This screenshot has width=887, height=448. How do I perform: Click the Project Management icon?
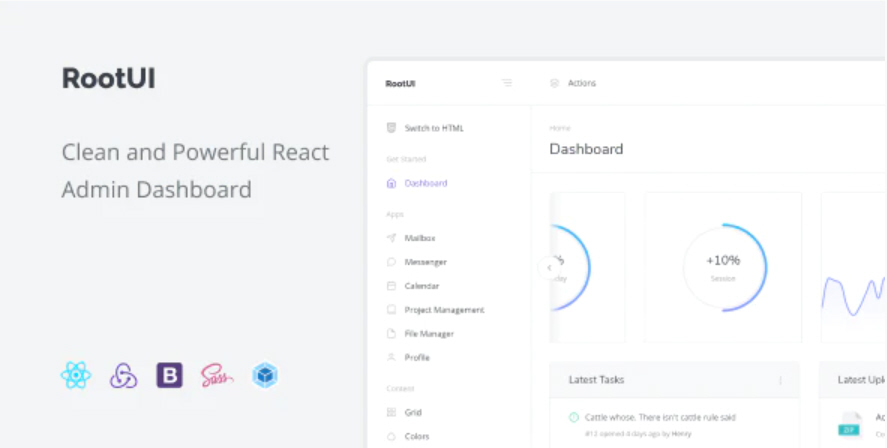click(391, 309)
